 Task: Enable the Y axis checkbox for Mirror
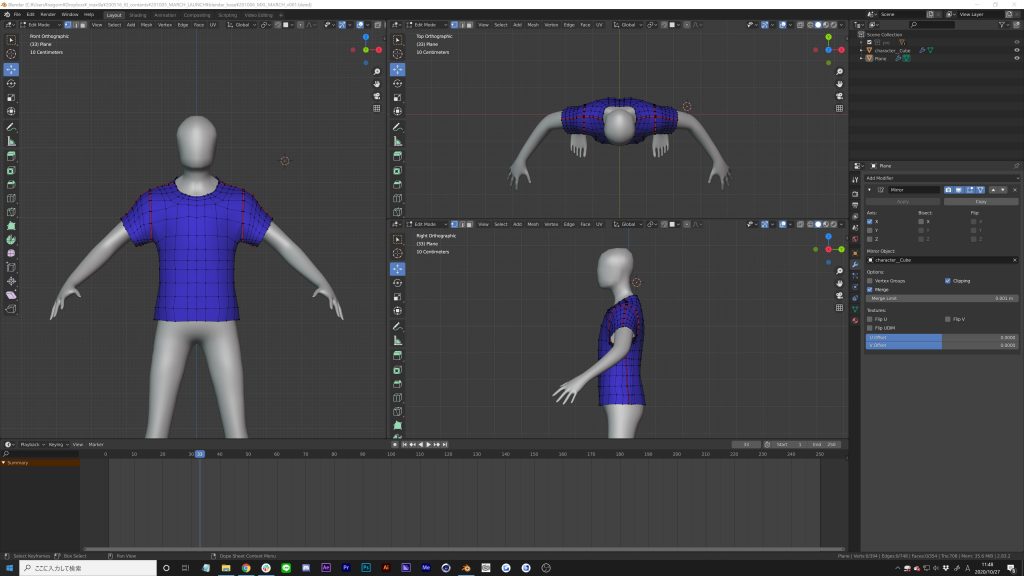coord(869,230)
